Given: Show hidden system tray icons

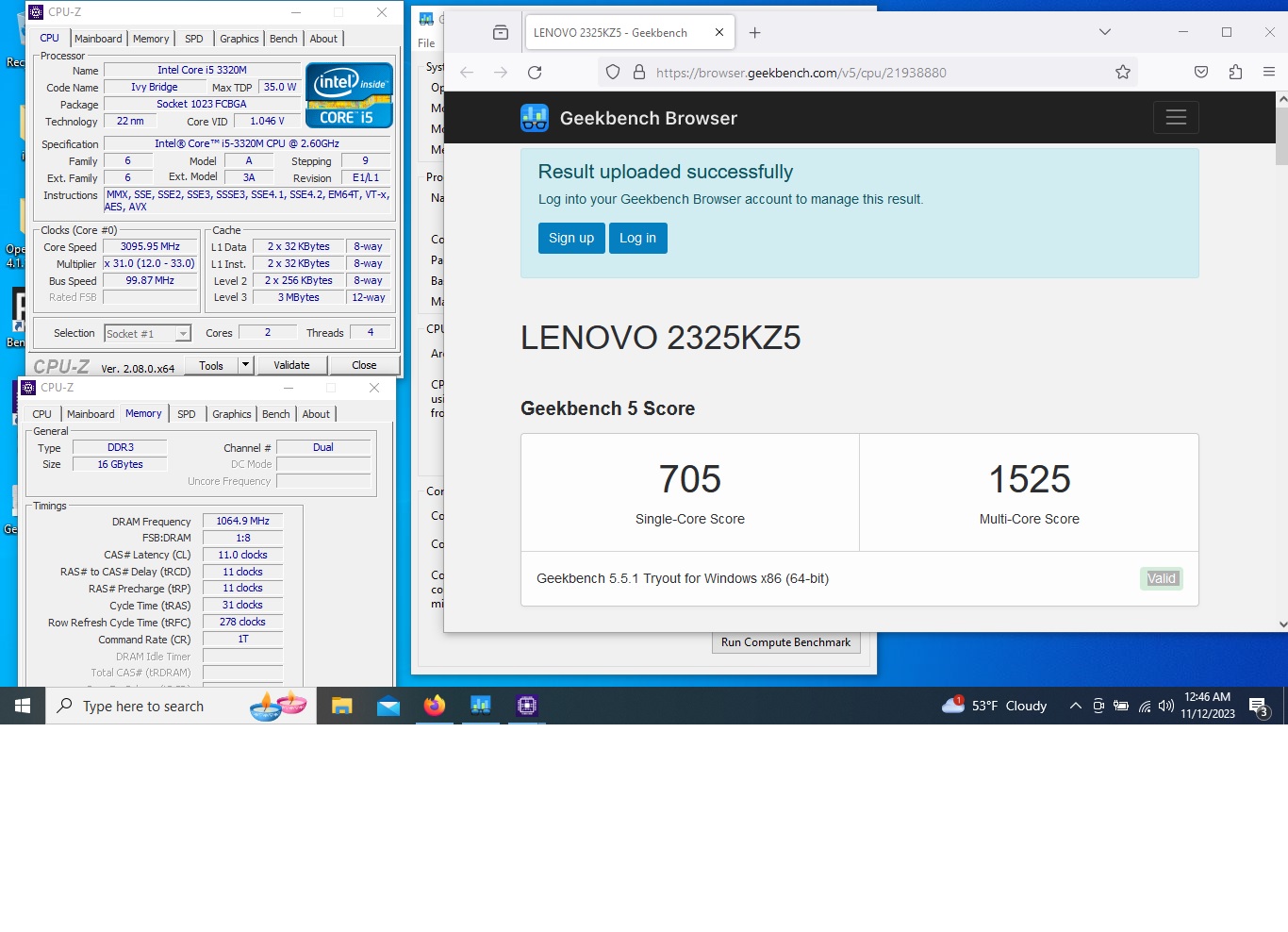Looking at the screenshot, I should [1075, 706].
